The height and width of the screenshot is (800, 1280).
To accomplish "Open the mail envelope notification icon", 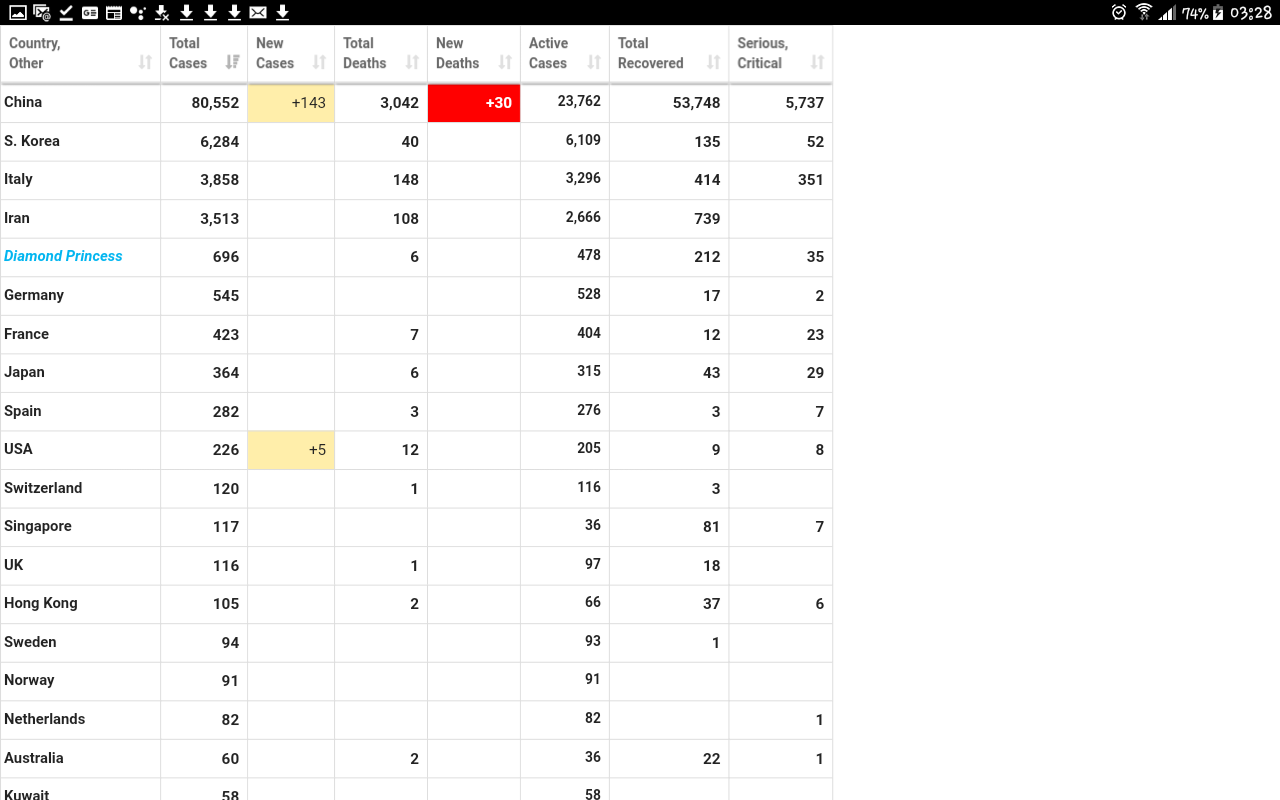I will [258, 12].
